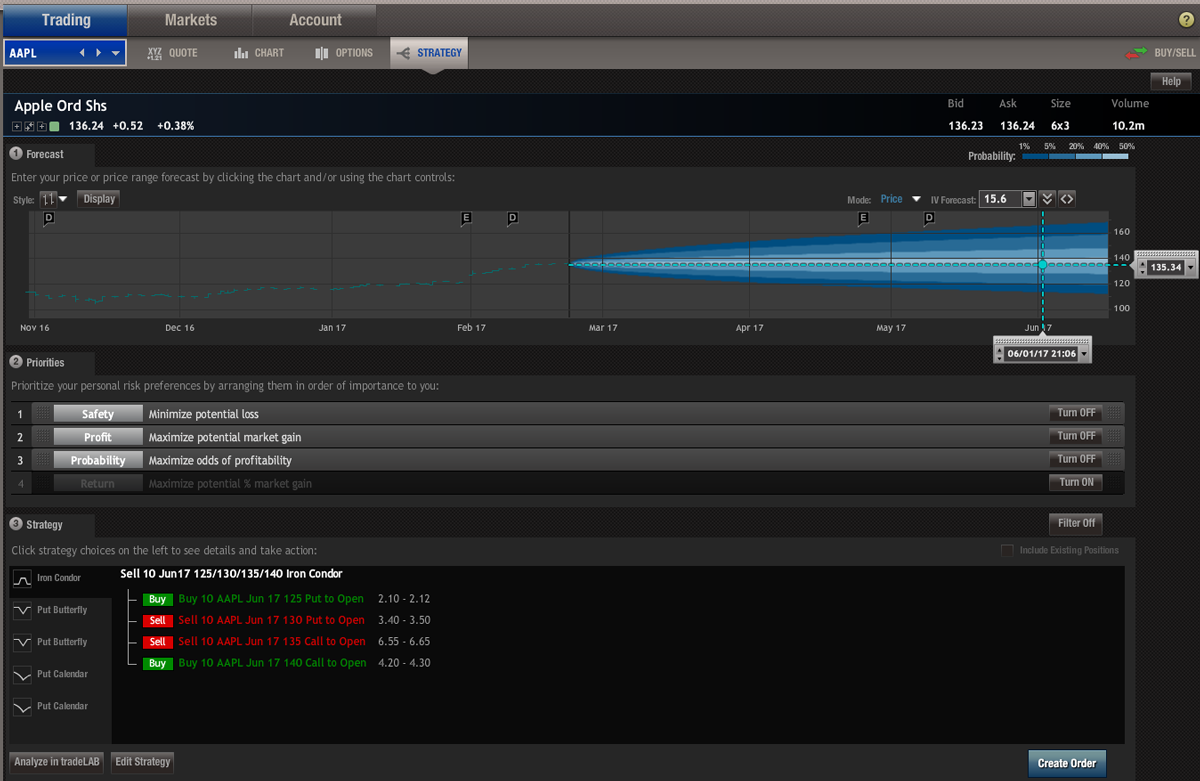This screenshot has height=781, width=1200.
Task: Grab the drag handle on Probability row
Action: coord(41,460)
